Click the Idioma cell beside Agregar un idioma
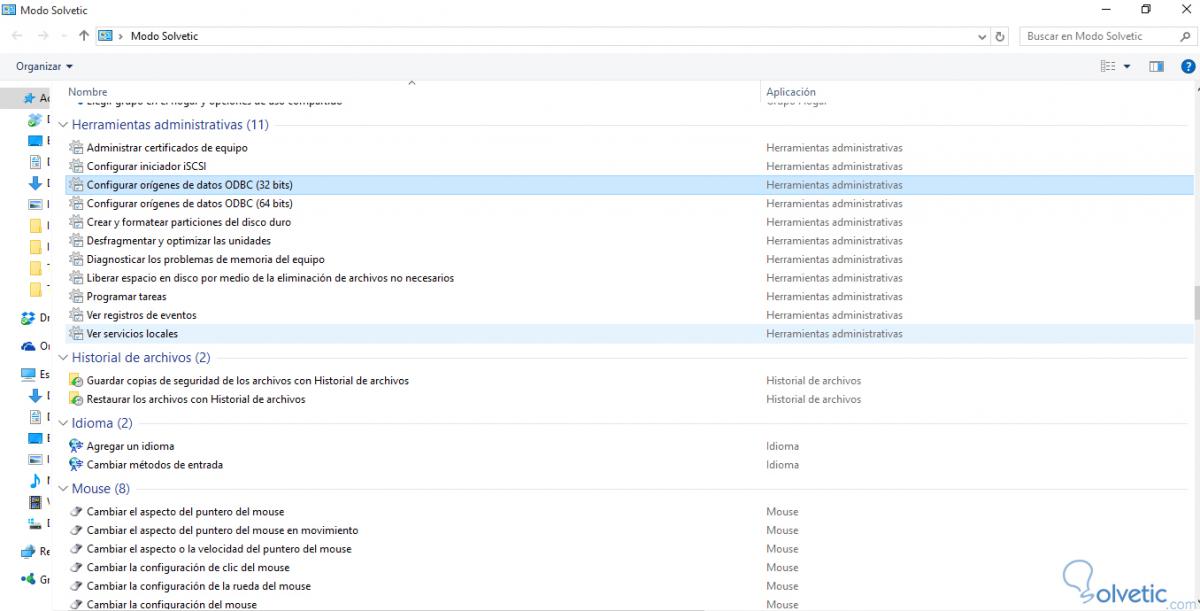The image size is (1200, 611). (x=782, y=446)
